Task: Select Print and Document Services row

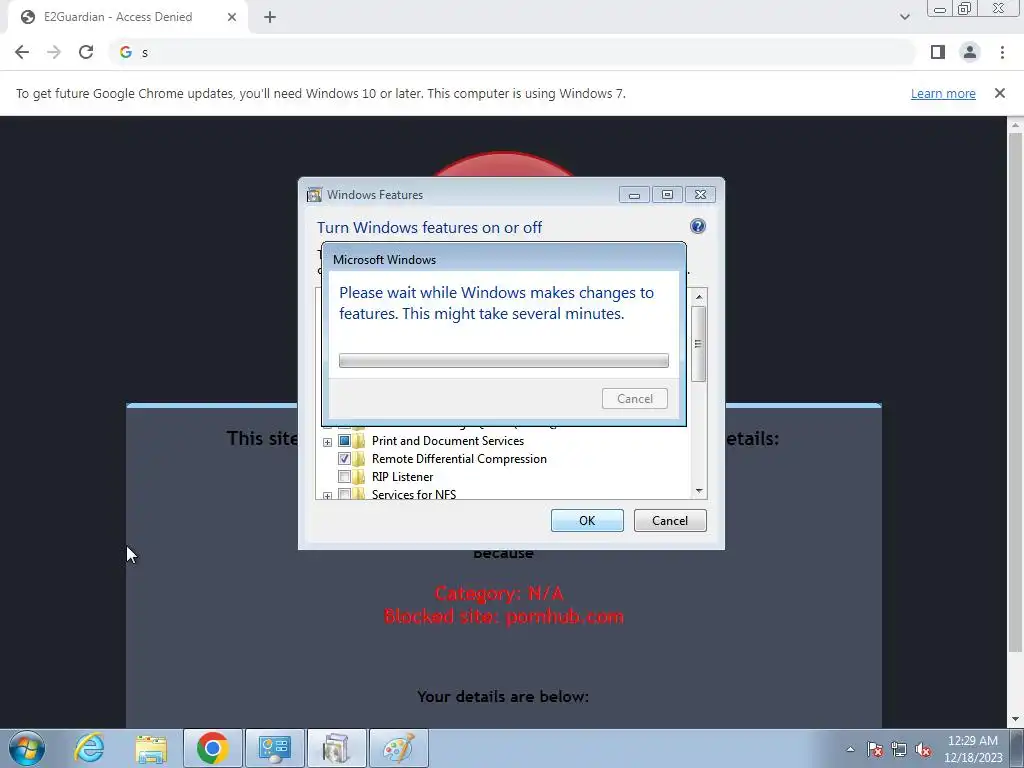Action: (x=447, y=441)
